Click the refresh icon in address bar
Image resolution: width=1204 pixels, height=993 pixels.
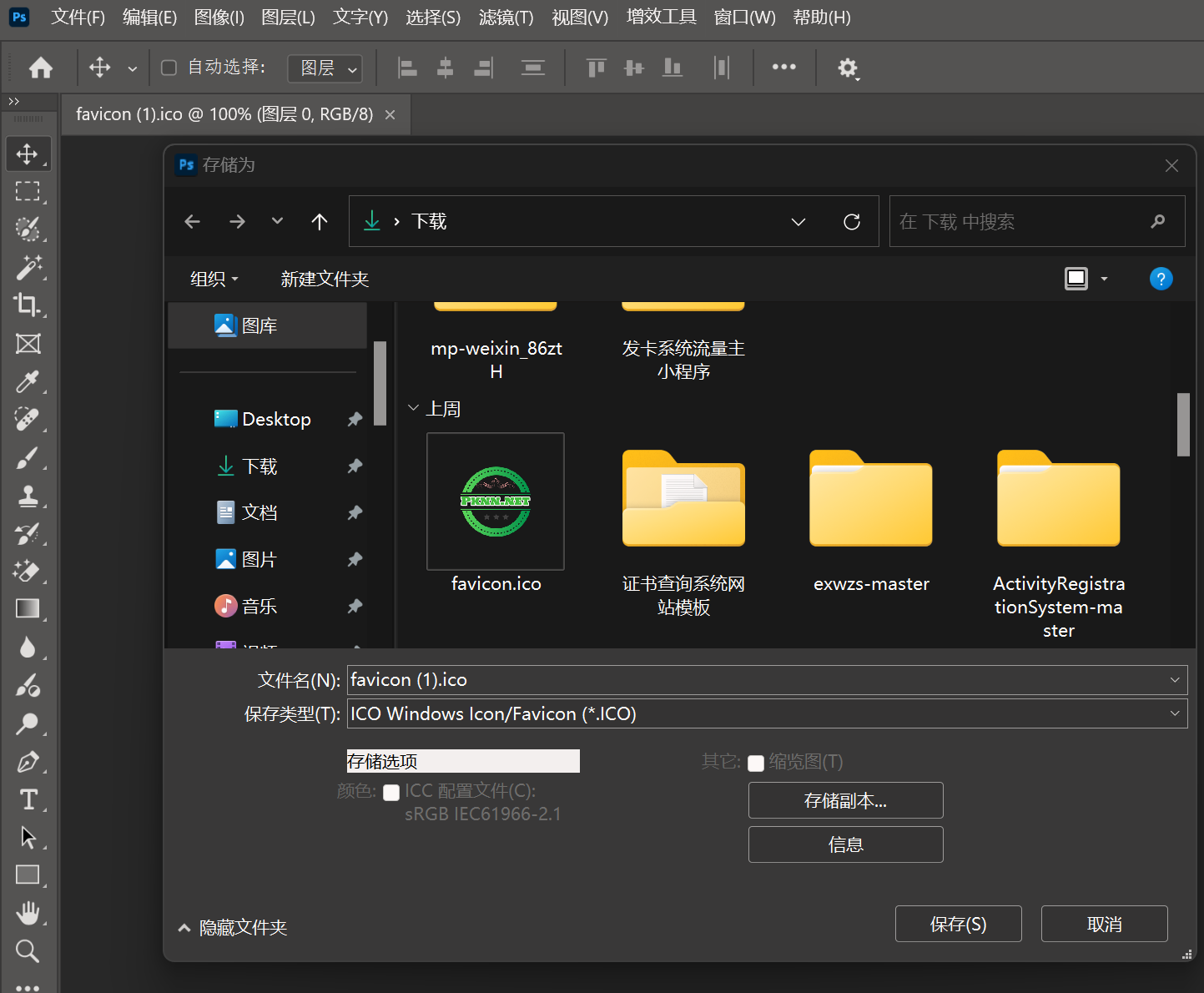coord(852,221)
